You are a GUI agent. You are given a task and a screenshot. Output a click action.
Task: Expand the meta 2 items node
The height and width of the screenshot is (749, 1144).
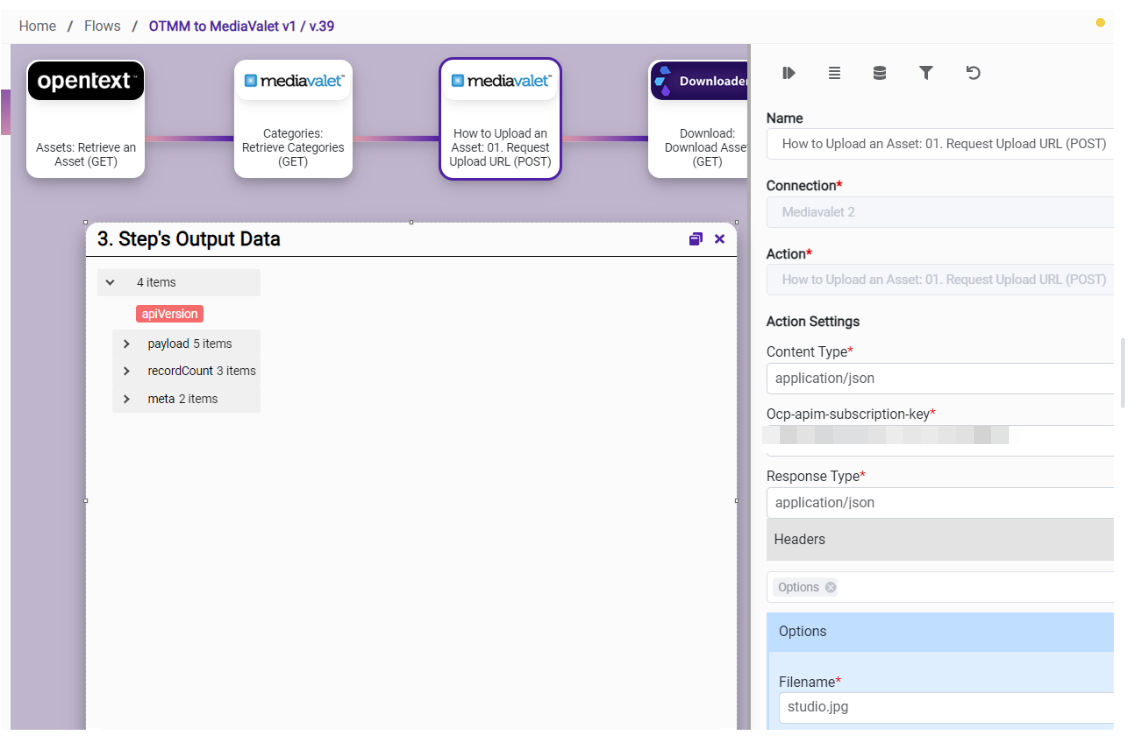(x=127, y=399)
